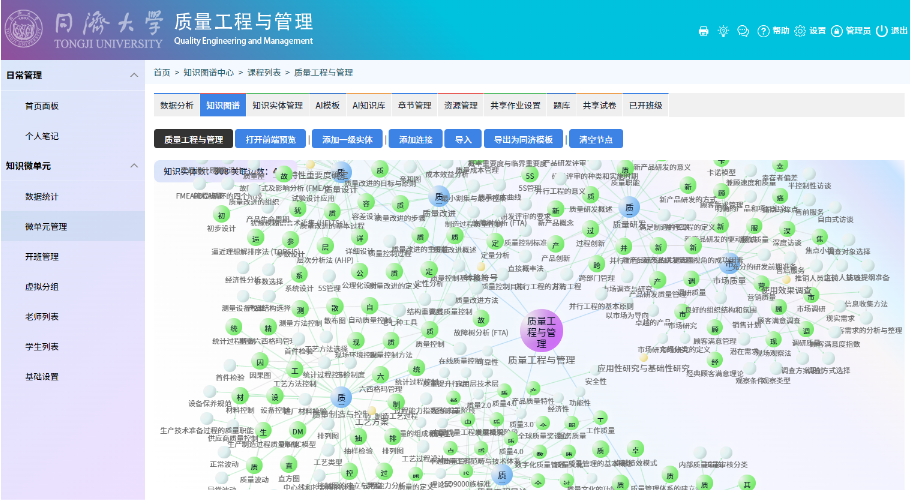
Task: Select the blue 质量改进 graph node
Action: point(439,197)
